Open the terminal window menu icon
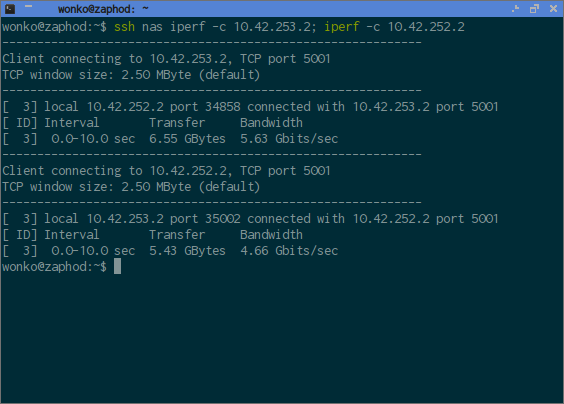The width and height of the screenshot is (564, 404). (10, 9)
